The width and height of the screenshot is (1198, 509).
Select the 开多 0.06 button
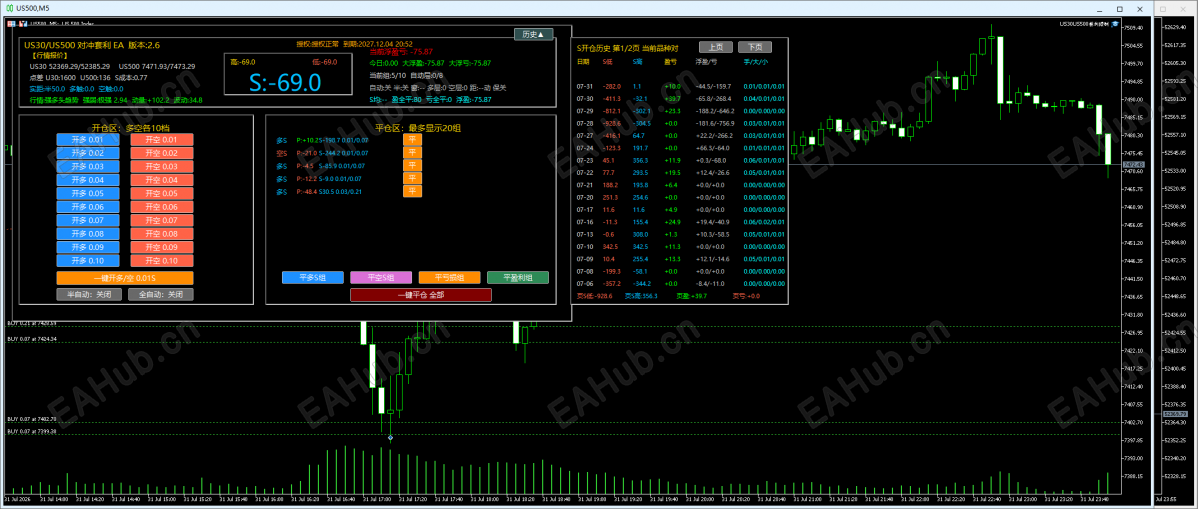click(87, 207)
